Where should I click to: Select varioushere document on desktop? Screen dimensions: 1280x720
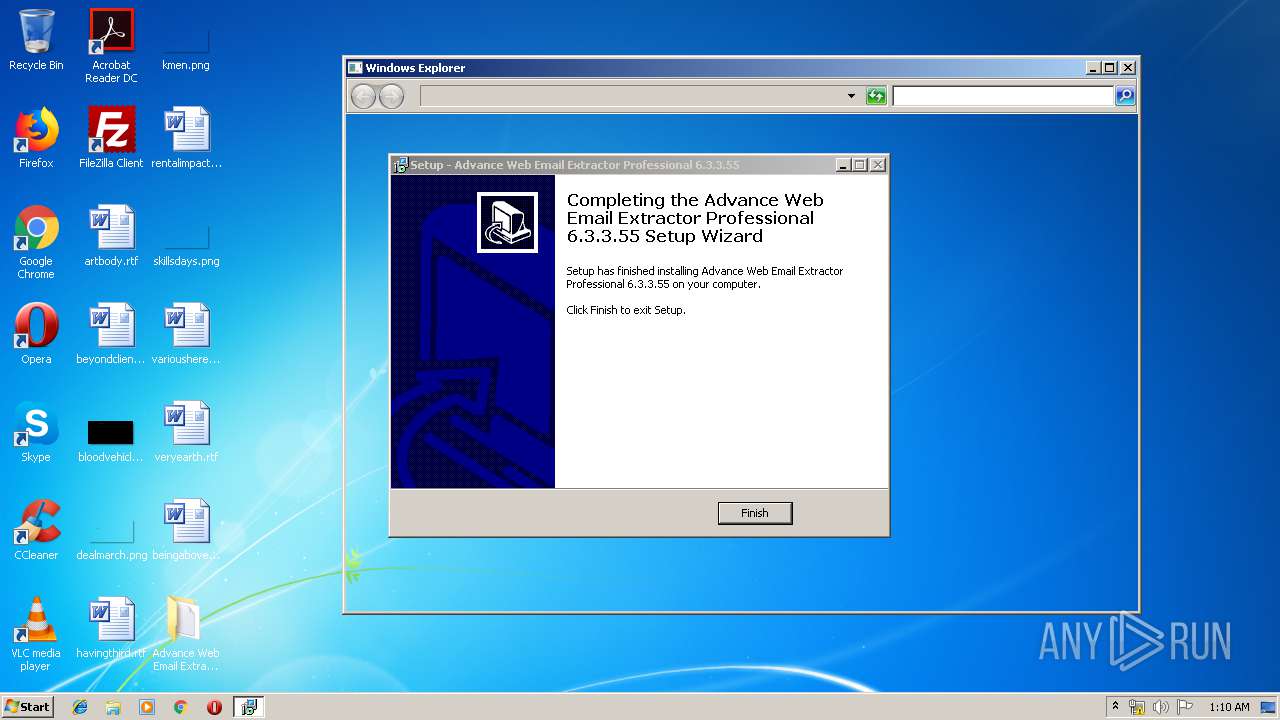click(186, 334)
